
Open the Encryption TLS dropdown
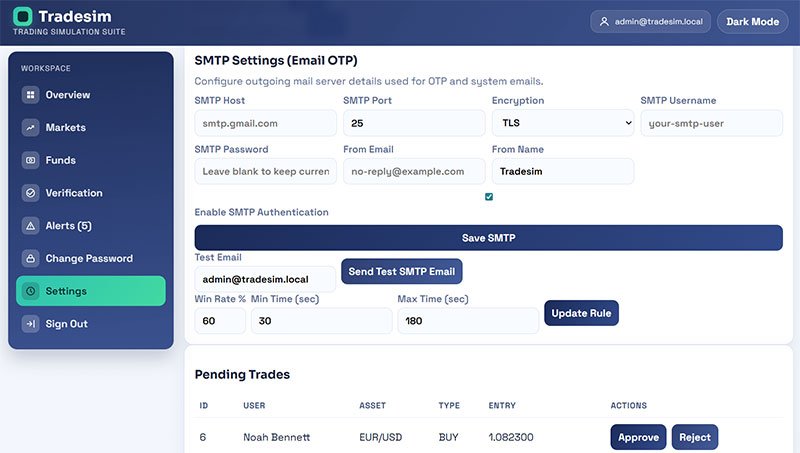click(563, 123)
